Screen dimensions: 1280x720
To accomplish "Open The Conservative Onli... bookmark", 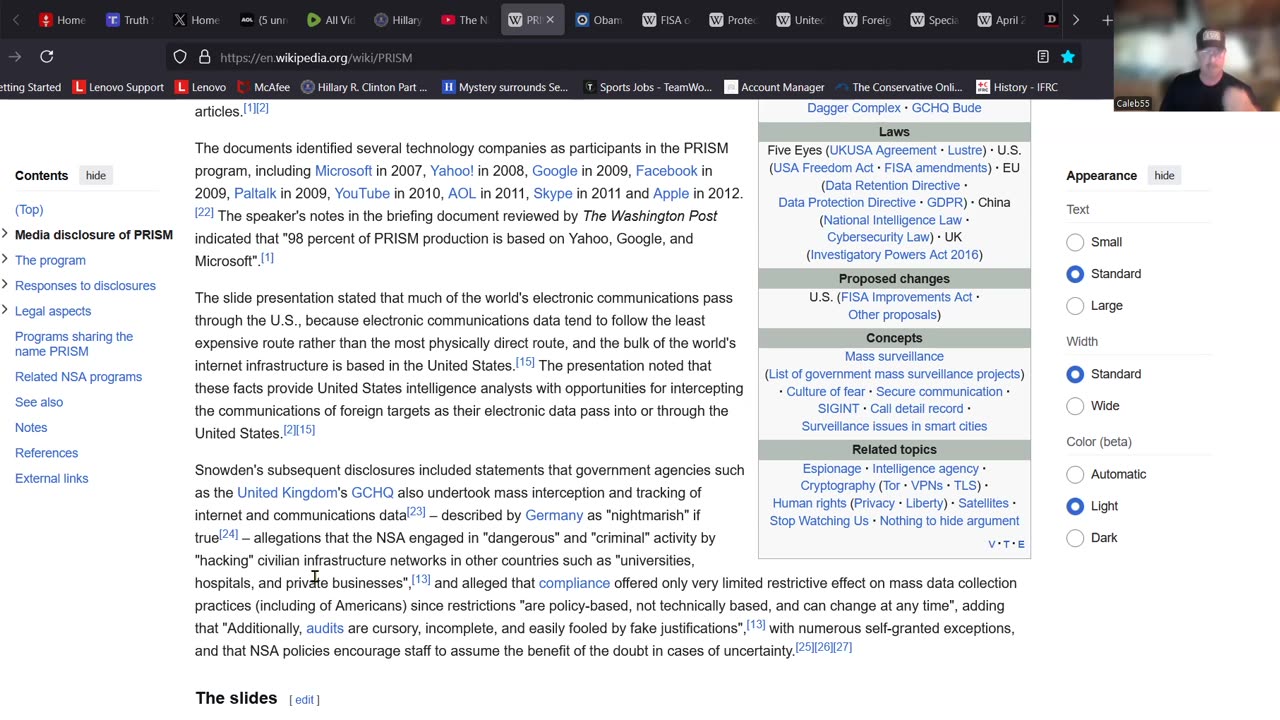I will coord(898,87).
